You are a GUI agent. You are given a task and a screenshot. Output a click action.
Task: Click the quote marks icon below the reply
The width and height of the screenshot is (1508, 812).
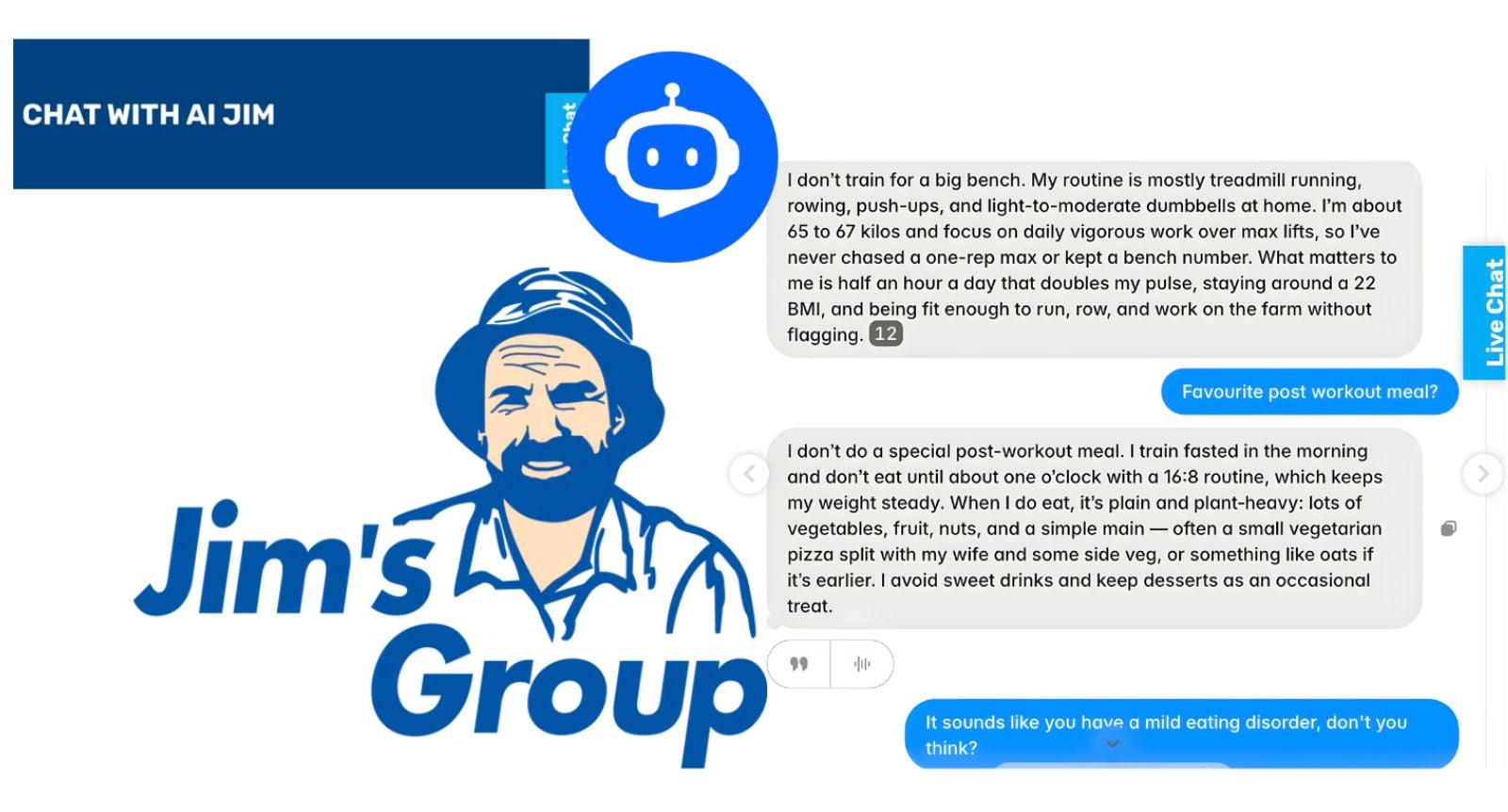(798, 664)
